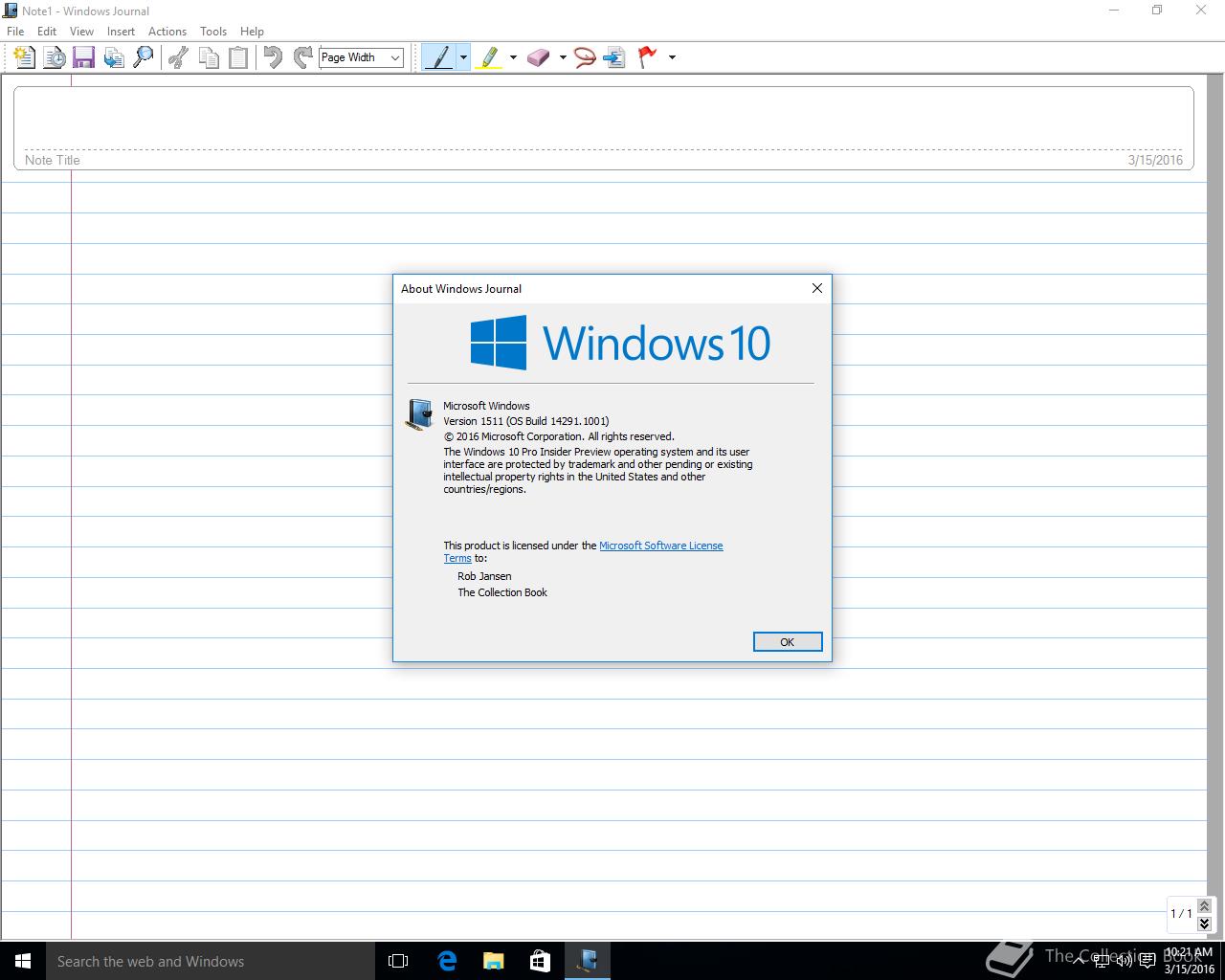
Task: Click the Import toolbar icon
Action: pos(114,57)
